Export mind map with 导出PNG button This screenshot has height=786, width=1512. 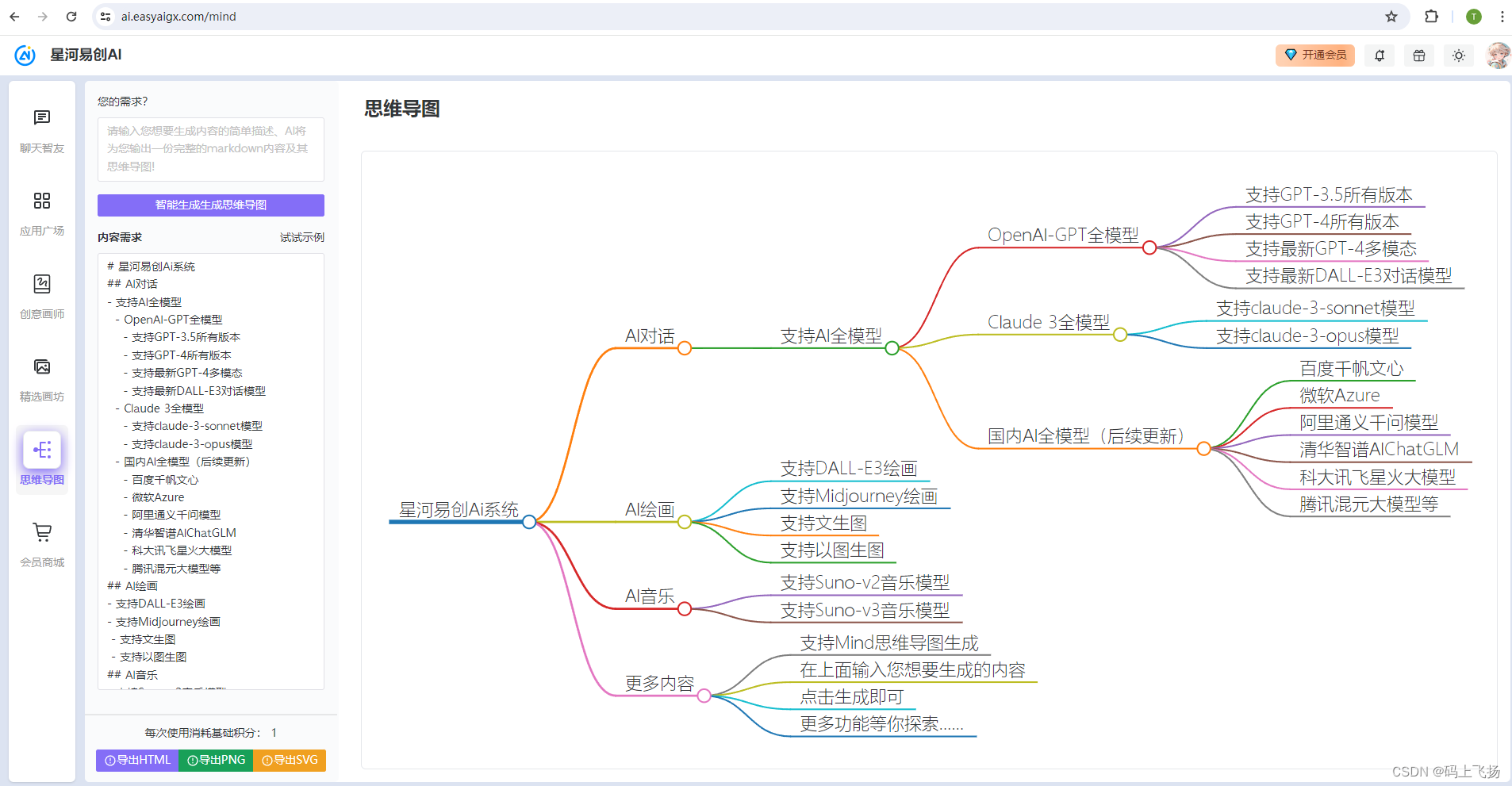217,761
